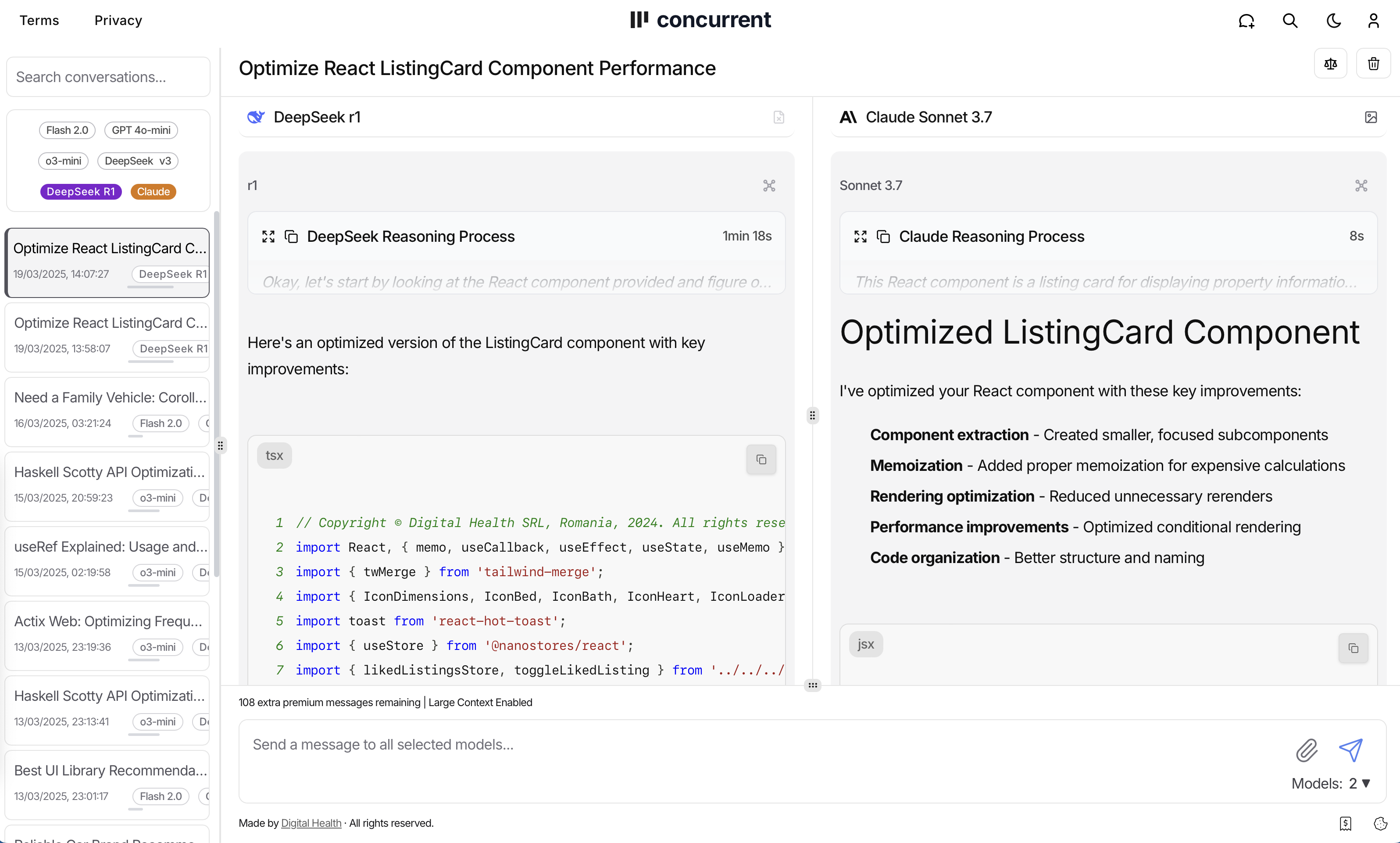Image resolution: width=1400 pixels, height=843 pixels.
Task: Toggle the o3-mini model filter chip
Action: 63,161
